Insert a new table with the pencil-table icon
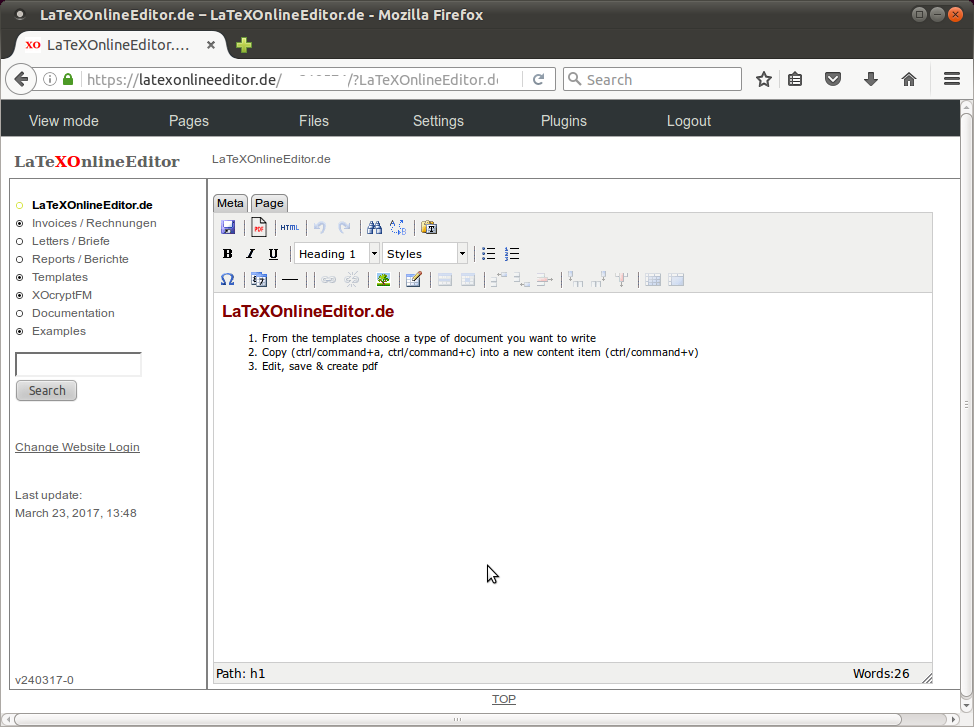 click(x=414, y=280)
